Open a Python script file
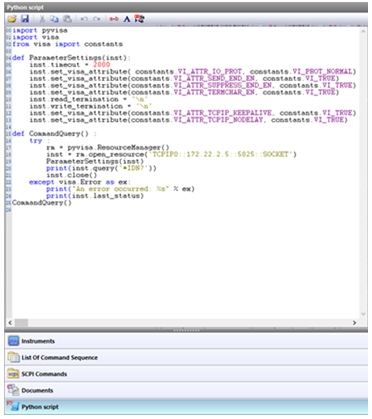The width and height of the screenshot is (372, 419). [x=12, y=19]
